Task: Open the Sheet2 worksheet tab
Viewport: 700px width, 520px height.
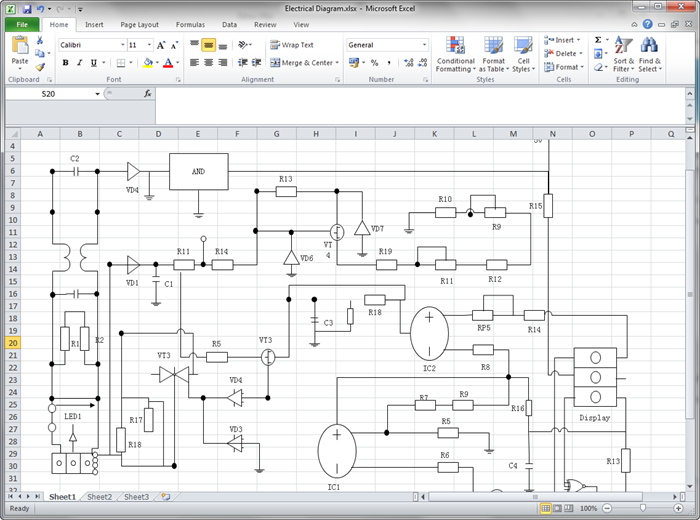Action: click(98, 497)
